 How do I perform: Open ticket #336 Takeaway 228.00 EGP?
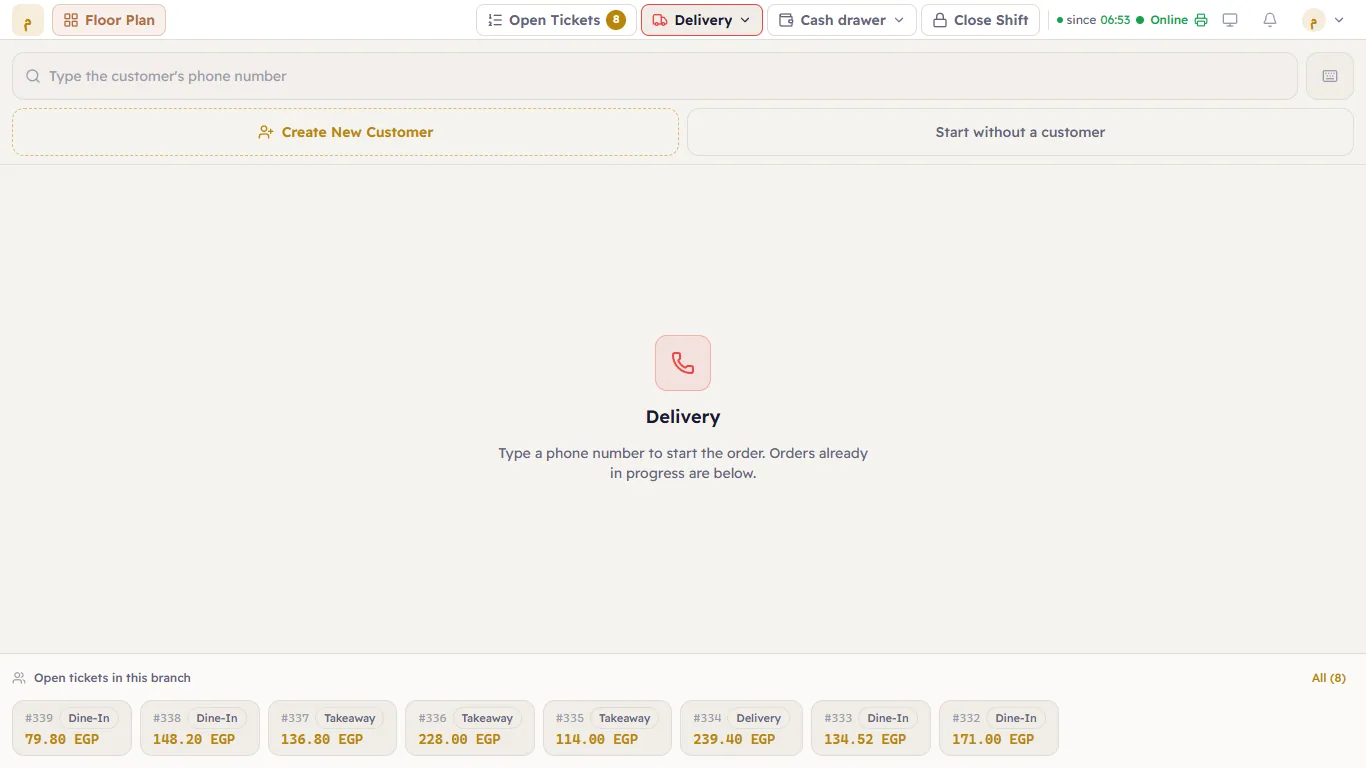point(470,728)
